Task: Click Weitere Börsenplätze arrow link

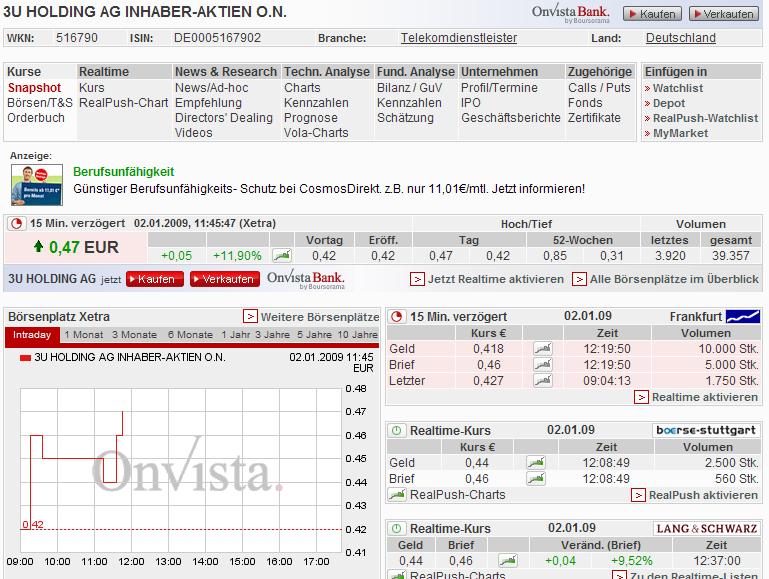Action: click(312, 316)
